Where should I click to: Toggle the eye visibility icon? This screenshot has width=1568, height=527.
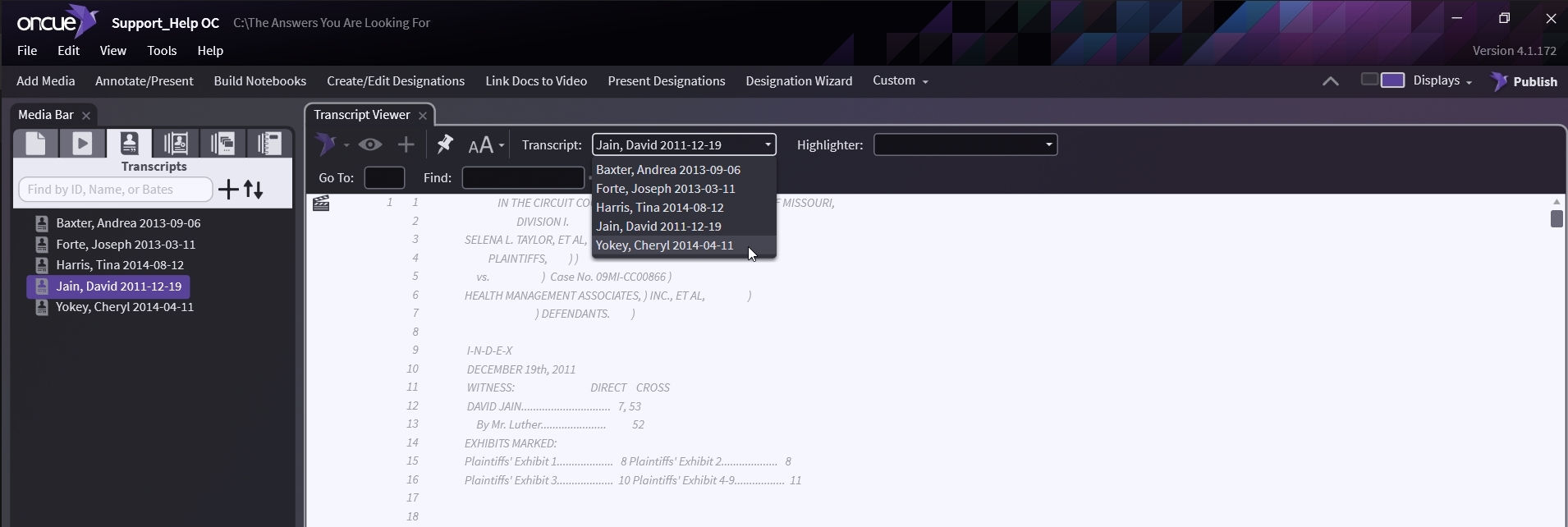(x=370, y=145)
